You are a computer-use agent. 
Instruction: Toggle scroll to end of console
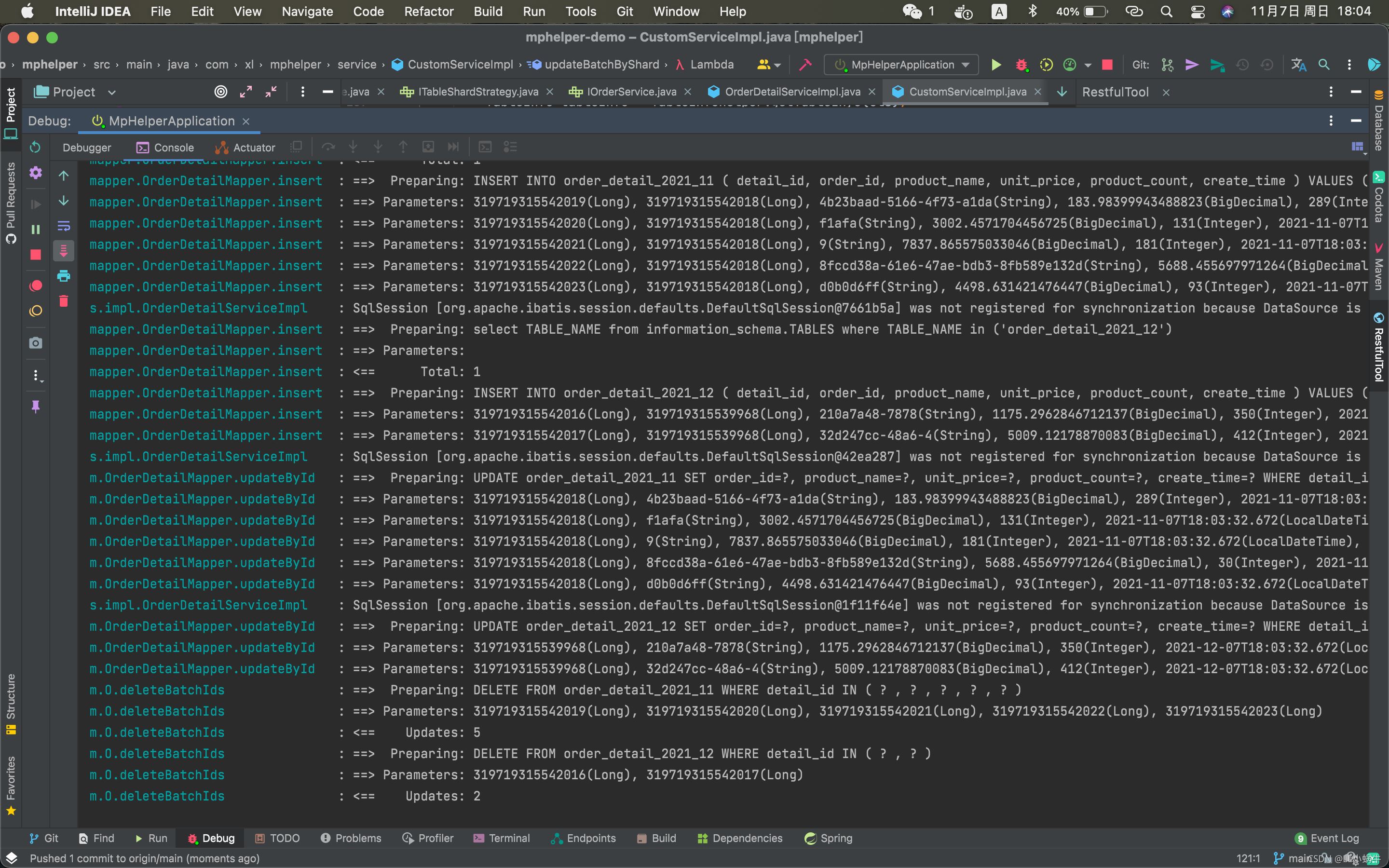click(x=64, y=251)
